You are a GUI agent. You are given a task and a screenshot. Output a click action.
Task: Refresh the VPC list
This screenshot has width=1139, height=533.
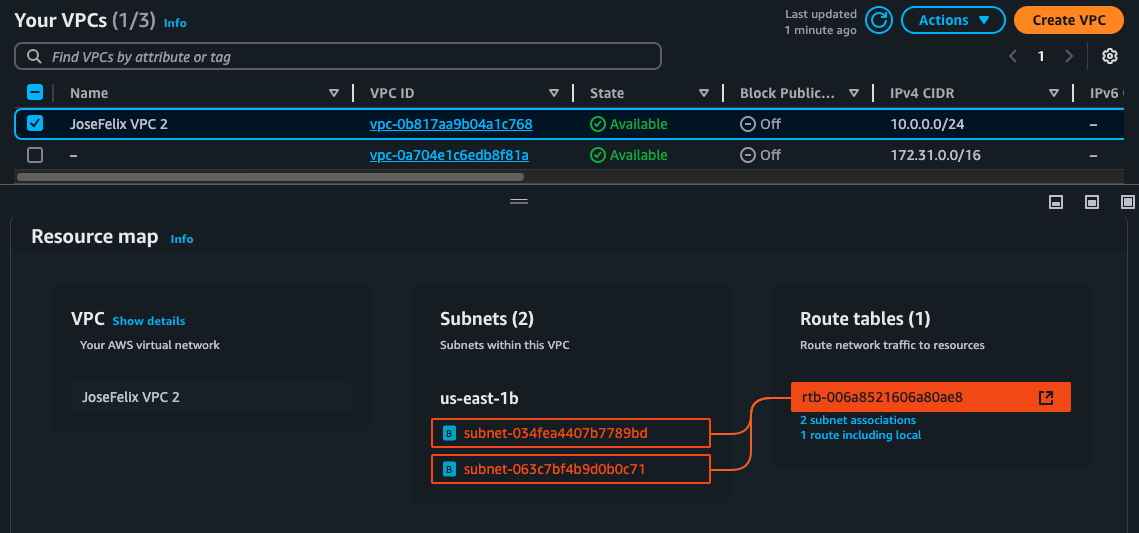point(879,20)
